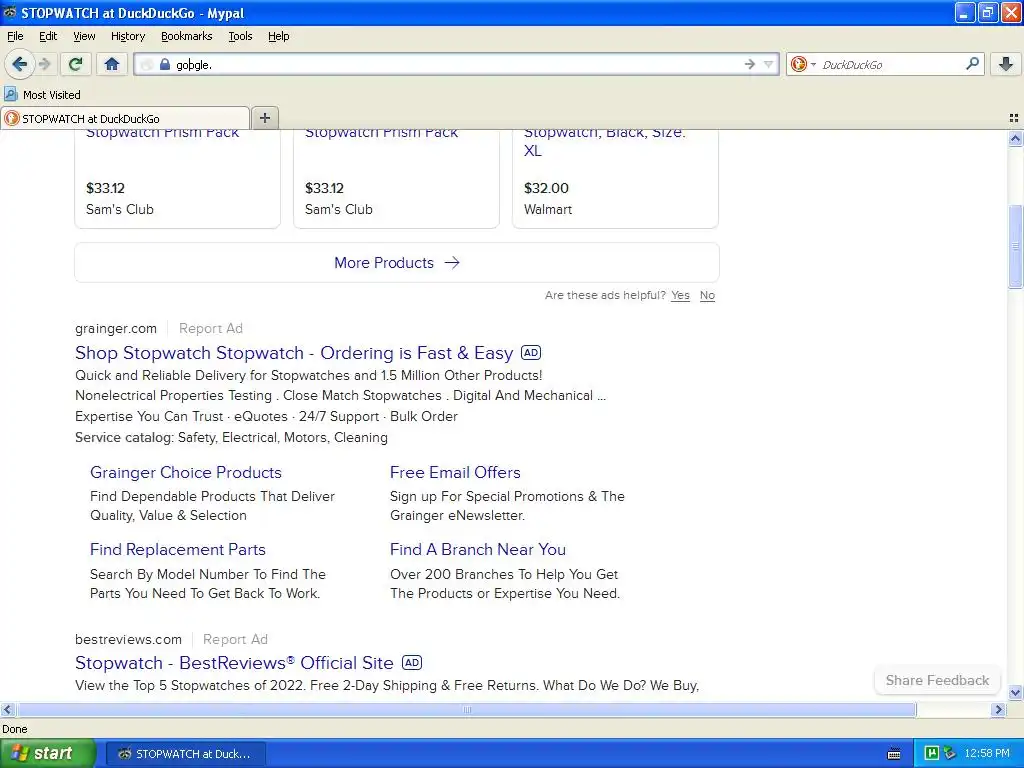
Task: Open the File menu
Action: [15, 36]
